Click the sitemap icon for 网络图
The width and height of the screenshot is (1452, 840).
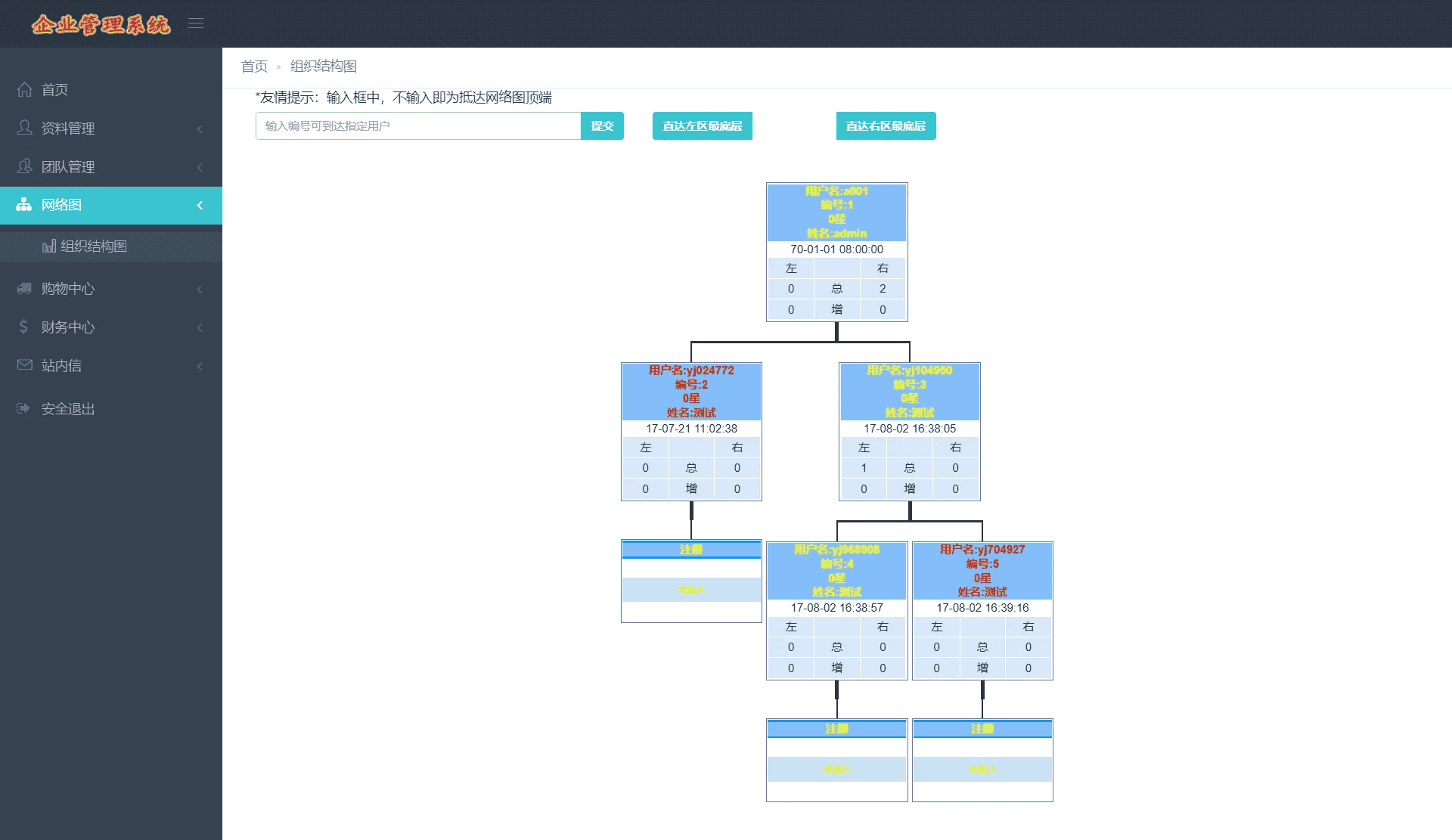pos(24,205)
